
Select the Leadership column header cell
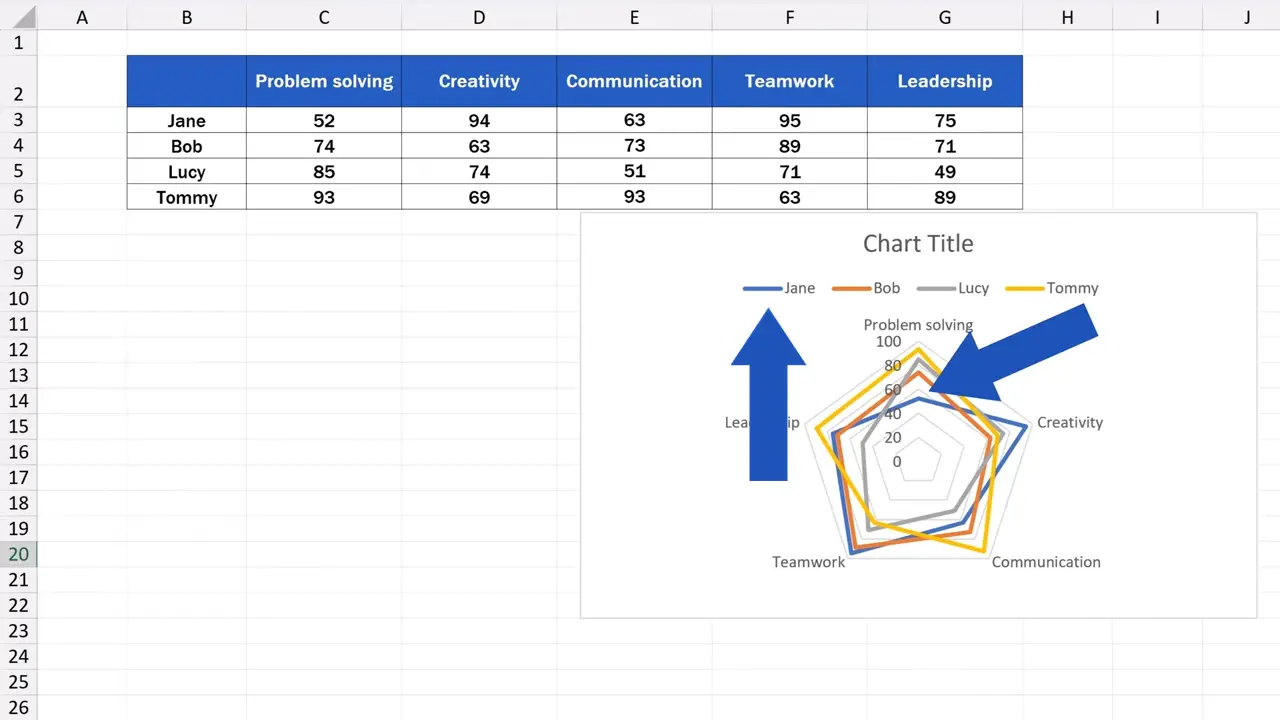click(944, 81)
